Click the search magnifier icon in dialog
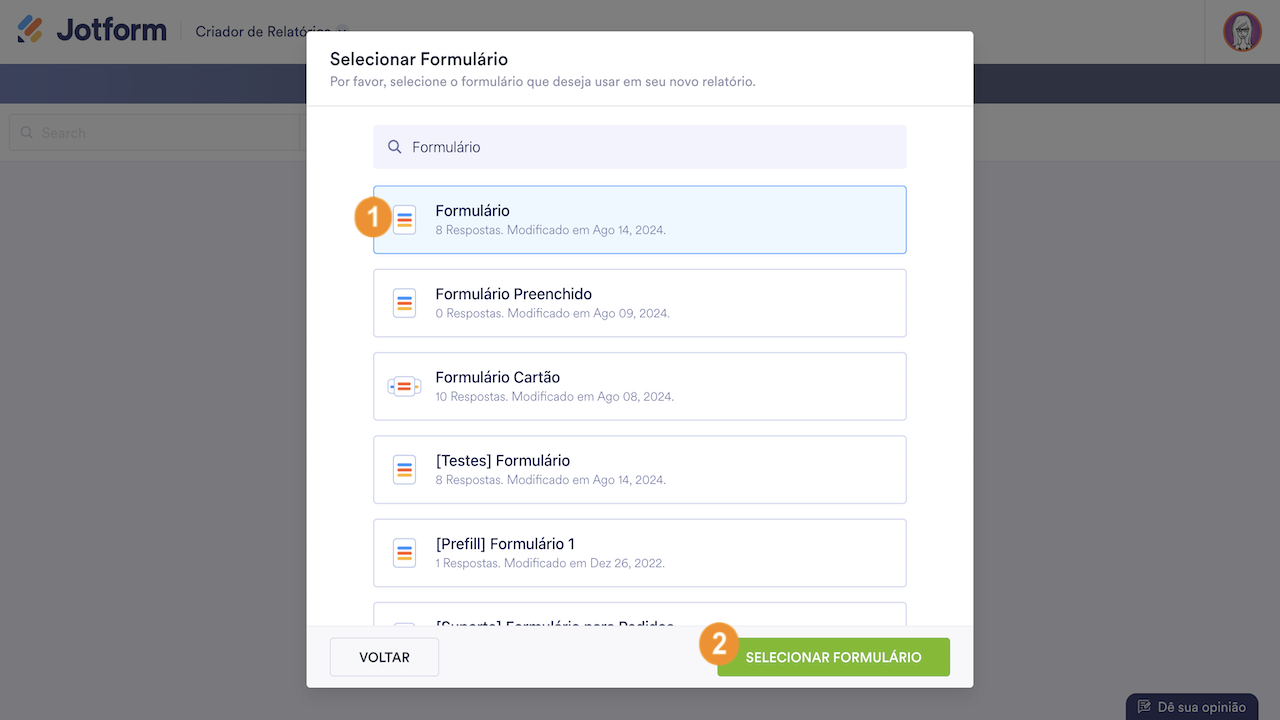1280x720 pixels. 395,147
